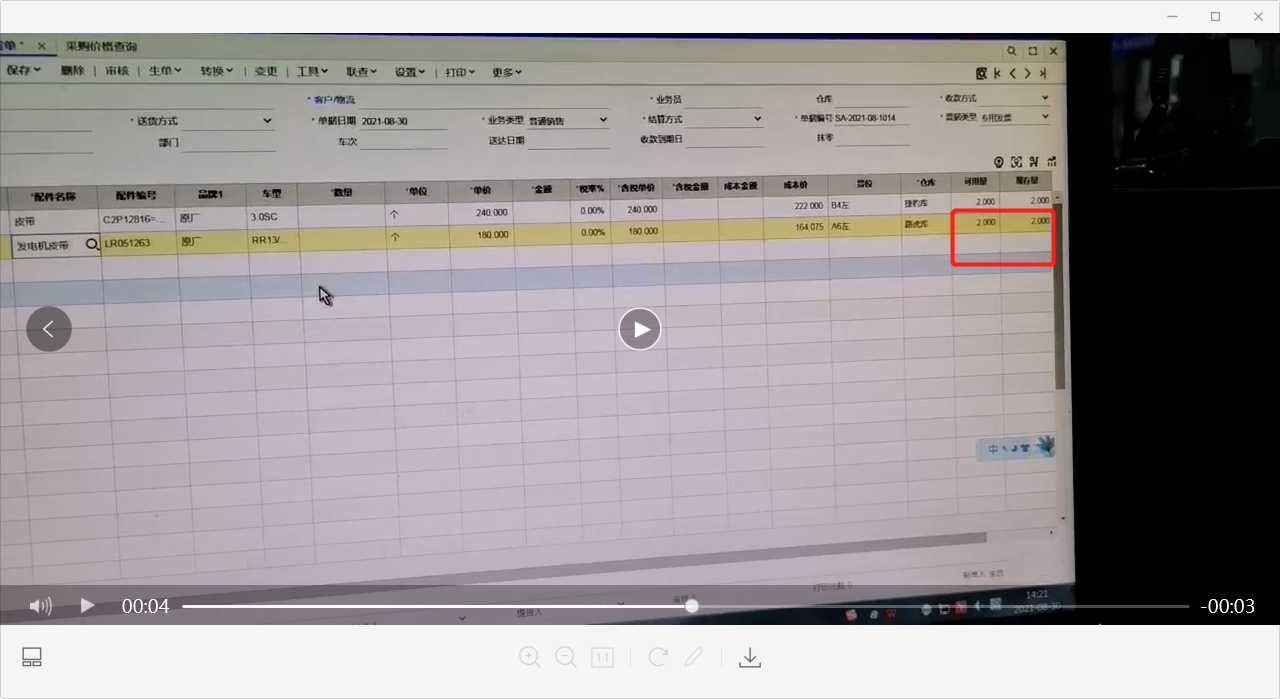Select the 皮带 part name cell
Viewport: 1280px width, 699px height.
[52, 220]
